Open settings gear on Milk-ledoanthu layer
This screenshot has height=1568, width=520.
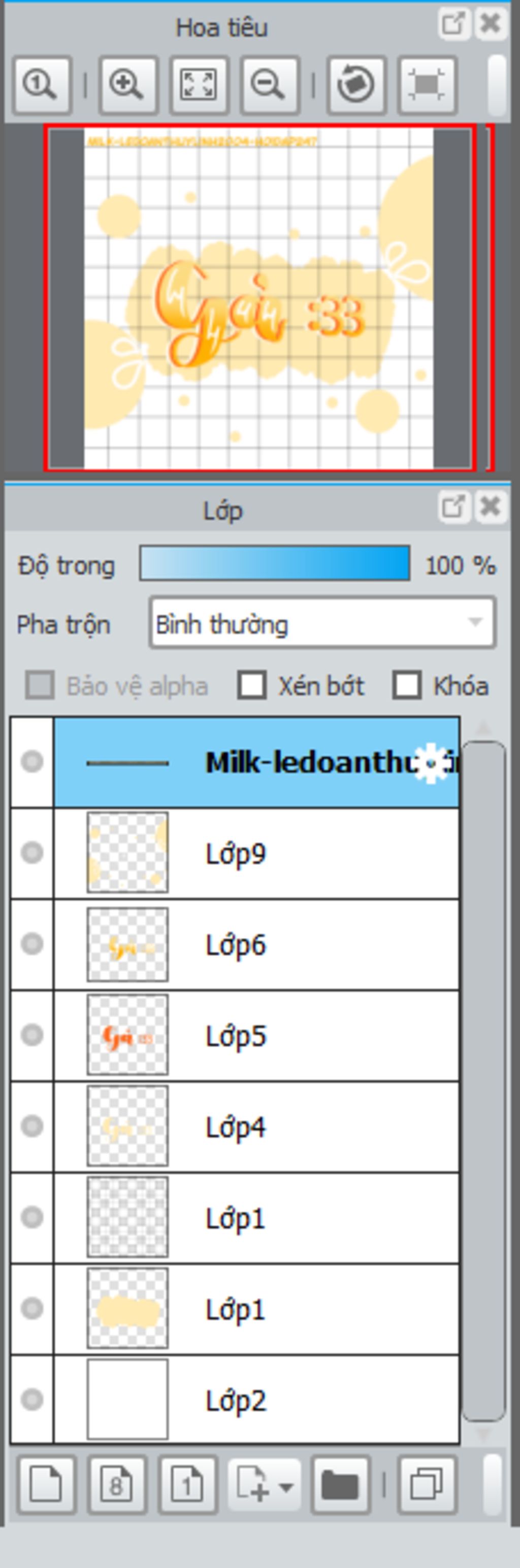click(431, 763)
